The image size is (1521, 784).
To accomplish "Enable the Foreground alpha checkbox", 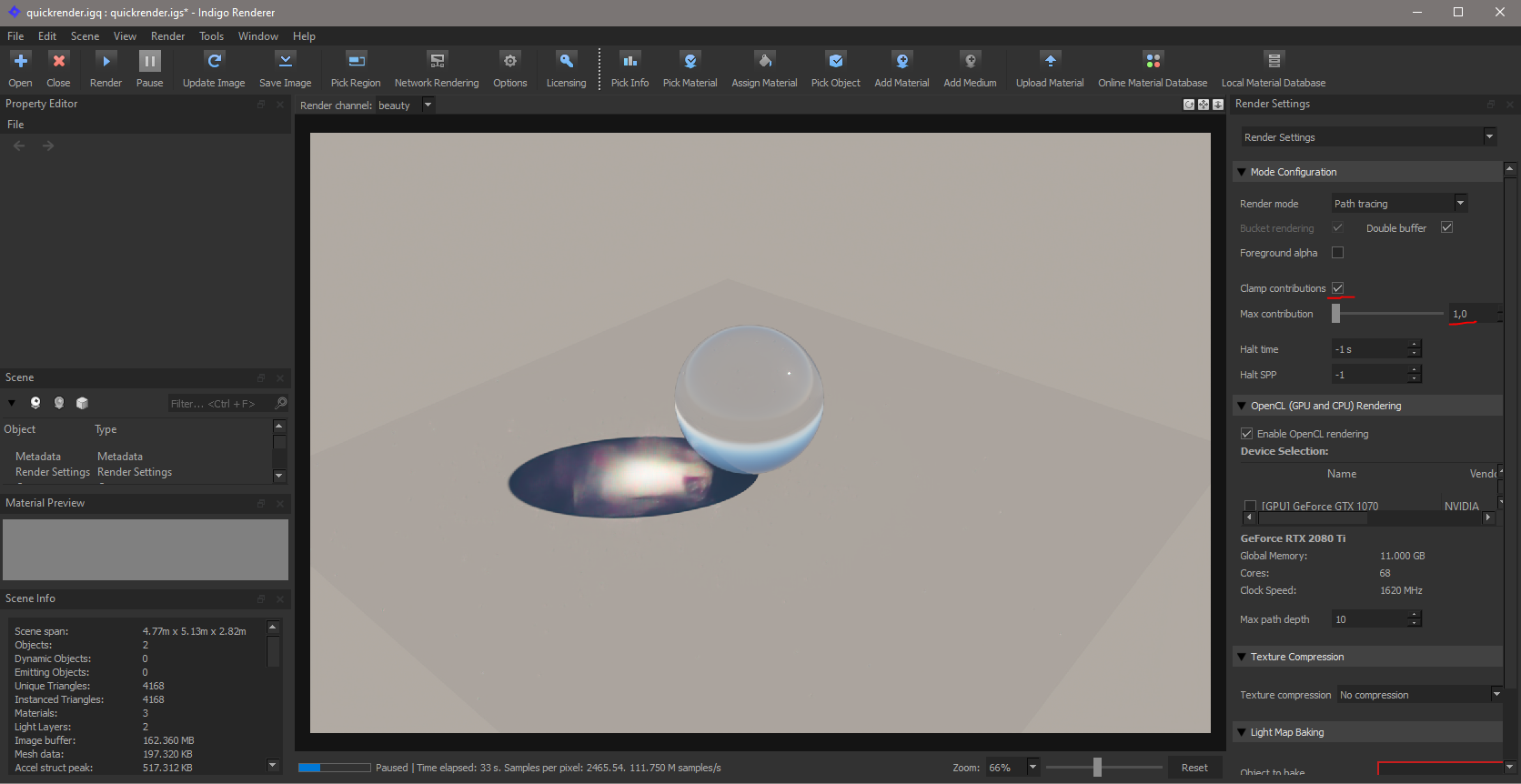I will (1337, 253).
